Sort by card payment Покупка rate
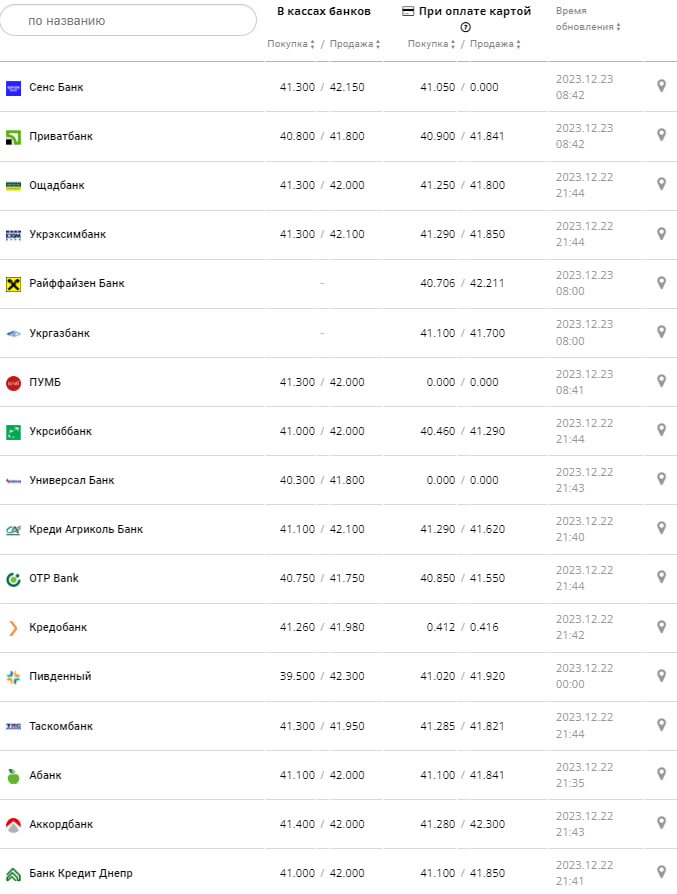The height and width of the screenshot is (894, 677). [431, 44]
